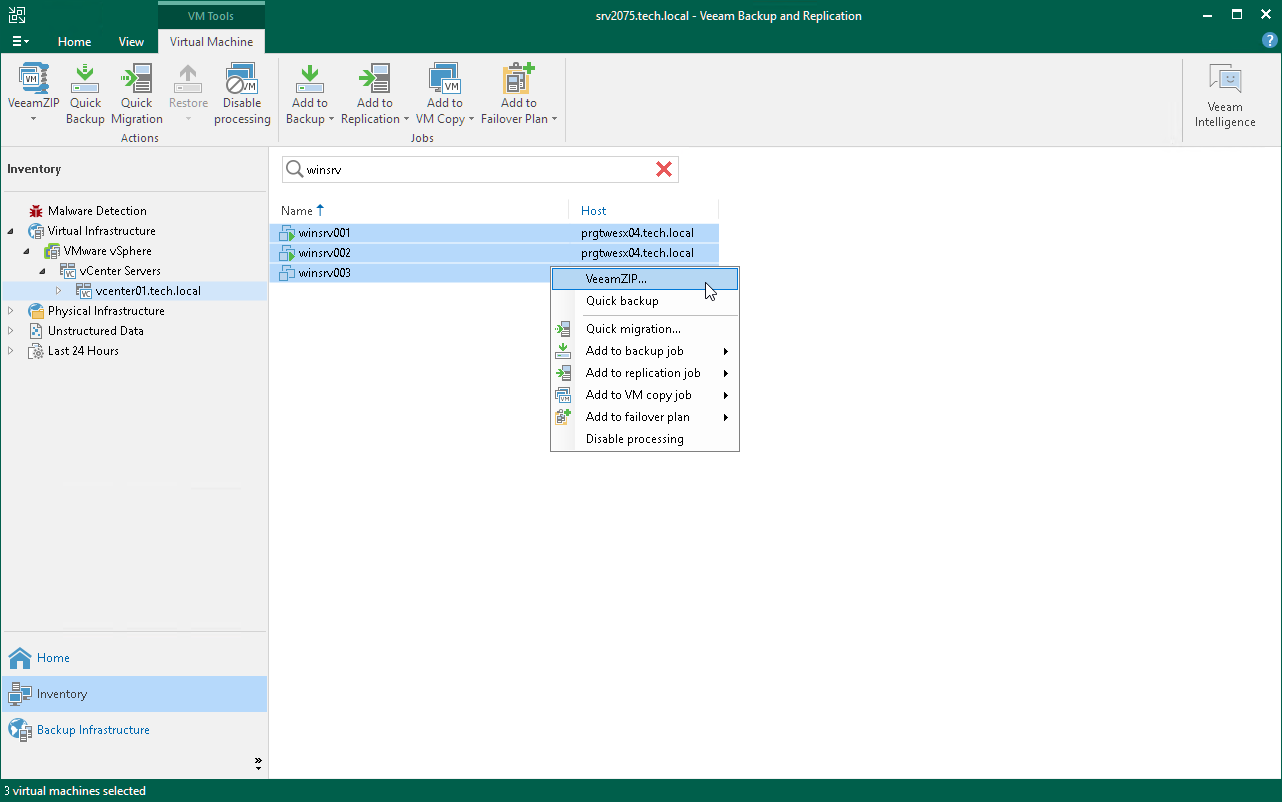Expand the Physical Infrastructure tree node
The height and width of the screenshot is (802, 1282).
pyautogui.click(x=13, y=310)
